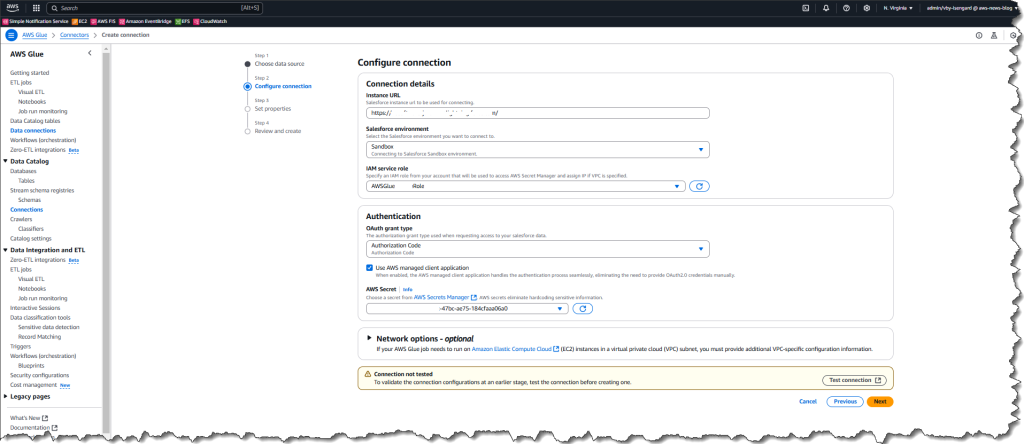This screenshot has height=444, width=1024.
Task: Click the AWS logo home icon
Action: pyautogui.click(x=13, y=8)
